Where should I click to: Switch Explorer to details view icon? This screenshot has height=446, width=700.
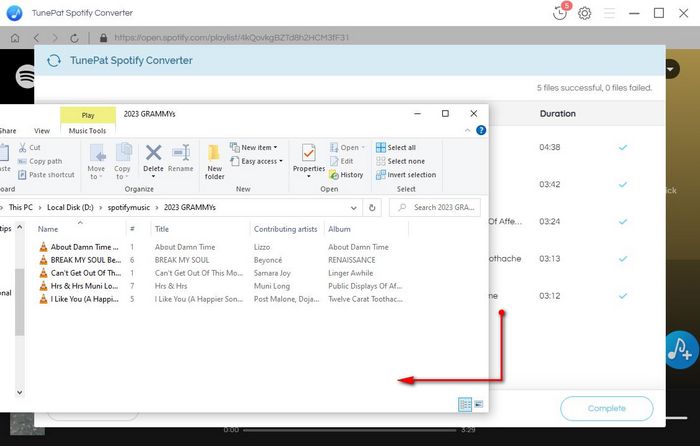465,404
